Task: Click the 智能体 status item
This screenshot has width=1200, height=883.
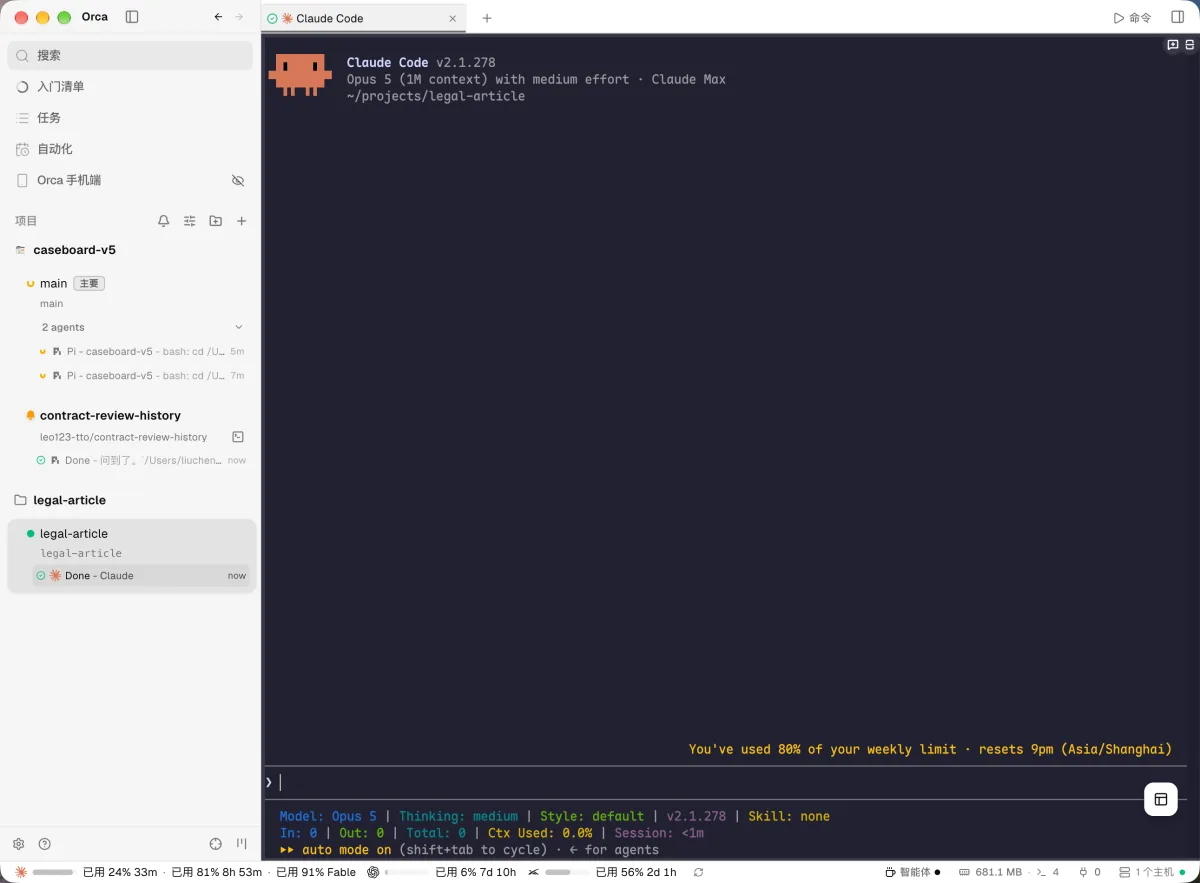Action: (914, 872)
